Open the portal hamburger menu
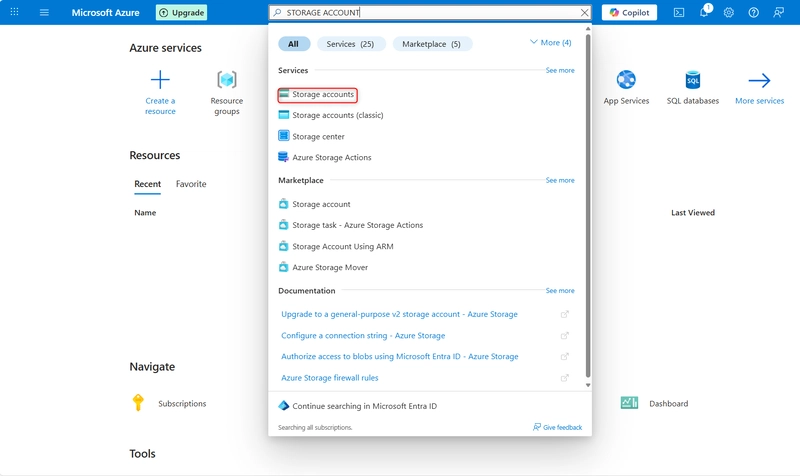Image resolution: width=800 pixels, height=476 pixels. (x=44, y=13)
